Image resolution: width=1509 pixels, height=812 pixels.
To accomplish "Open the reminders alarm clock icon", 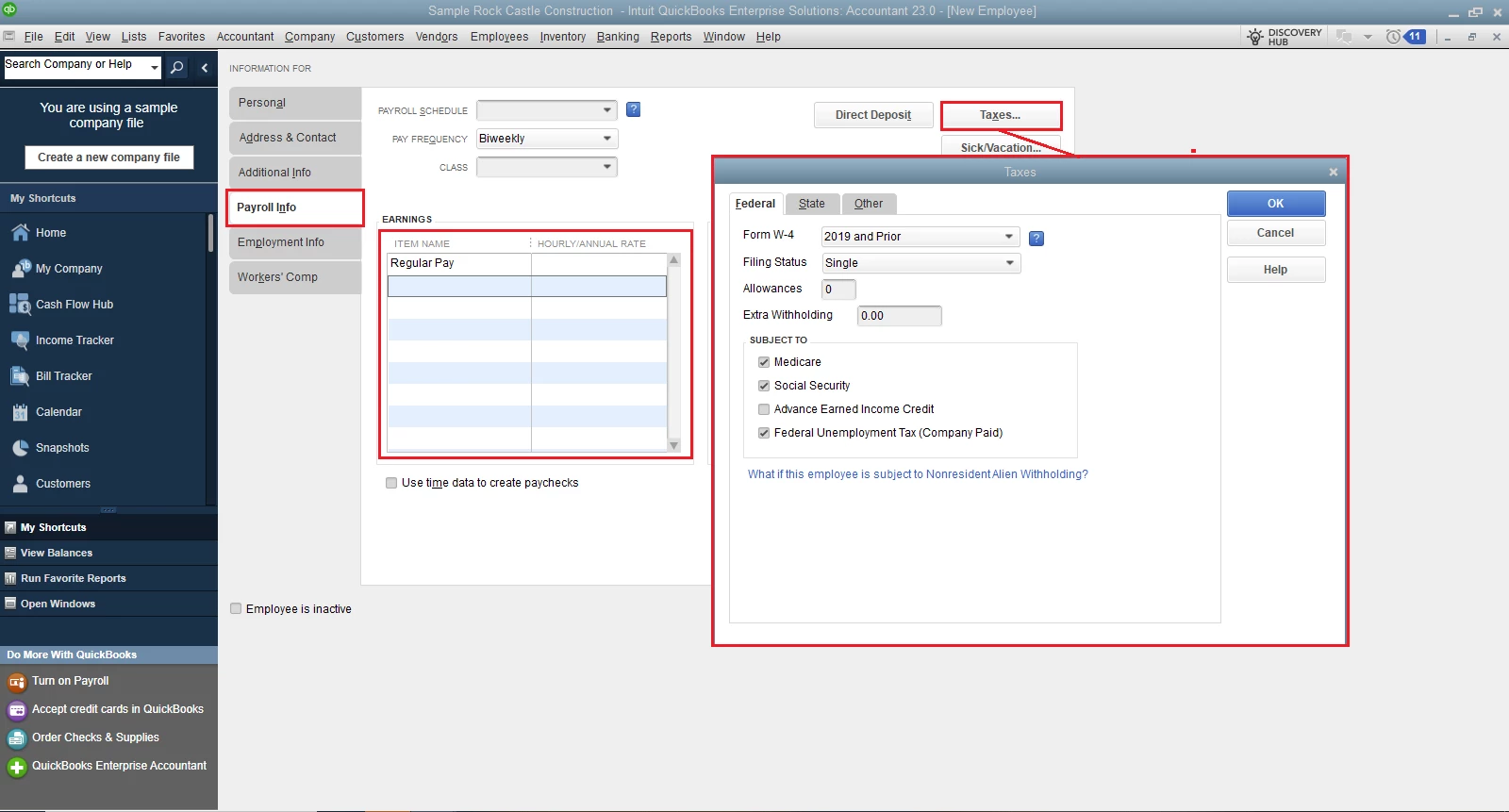I will point(1393,37).
